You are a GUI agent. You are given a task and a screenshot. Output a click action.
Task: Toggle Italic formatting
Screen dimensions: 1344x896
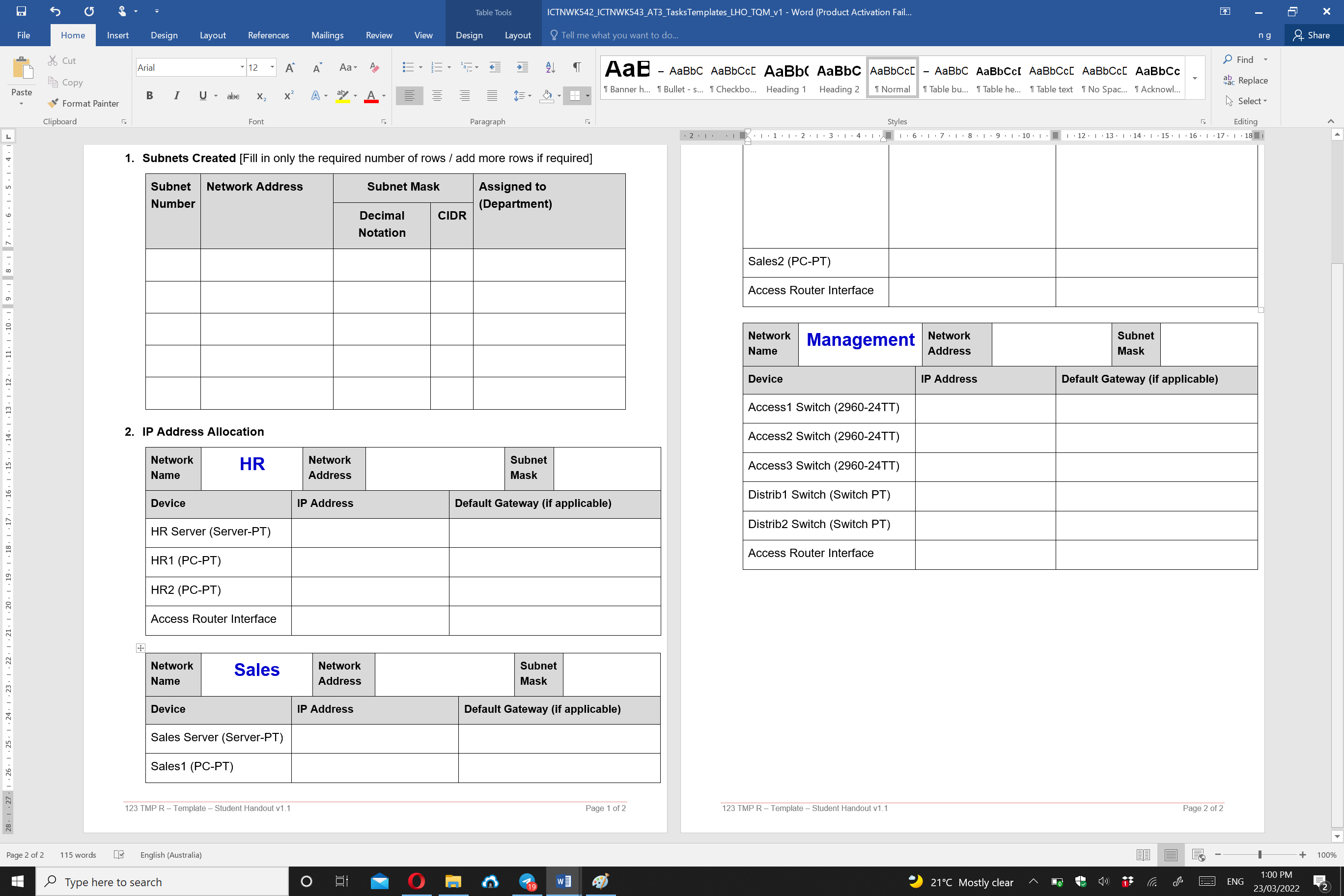(x=176, y=96)
